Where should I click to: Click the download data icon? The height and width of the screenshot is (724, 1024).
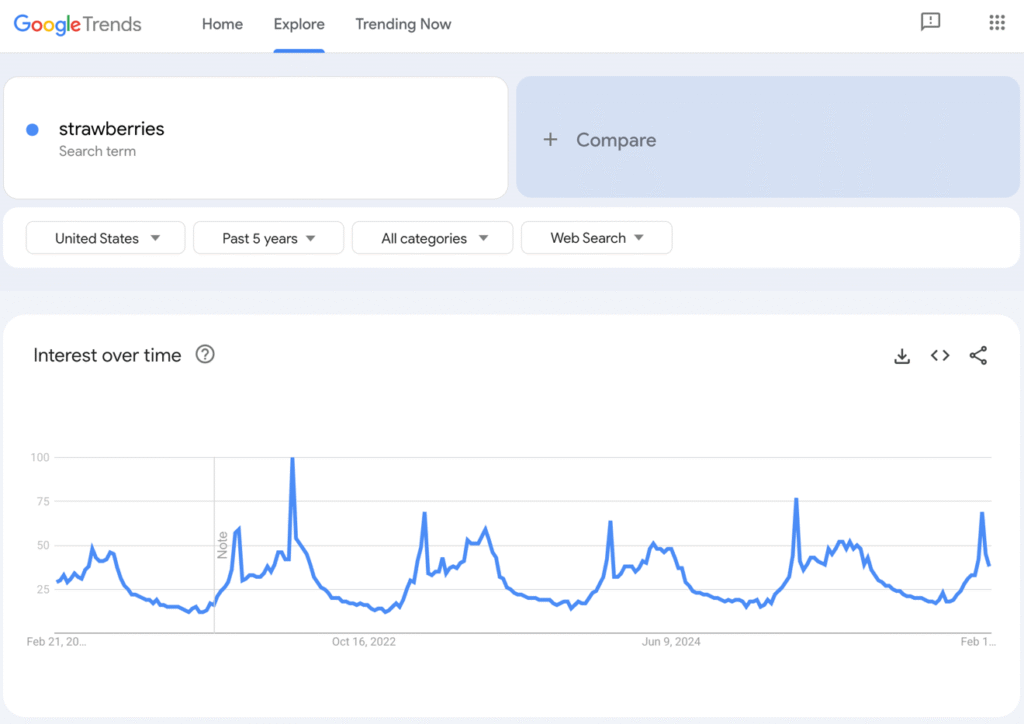[902, 355]
